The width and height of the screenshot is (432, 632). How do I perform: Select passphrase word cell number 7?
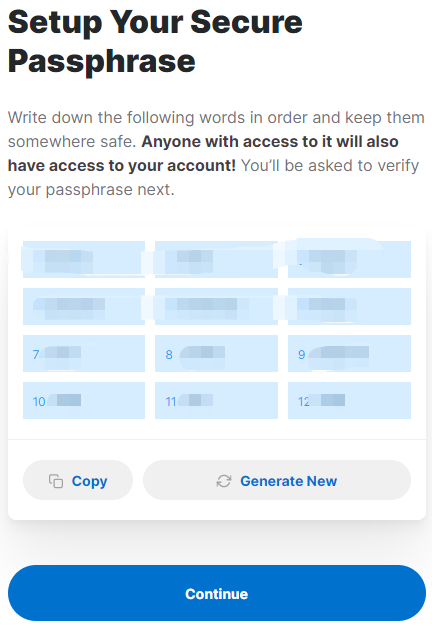pyautogui.click(x=84, y=353)
